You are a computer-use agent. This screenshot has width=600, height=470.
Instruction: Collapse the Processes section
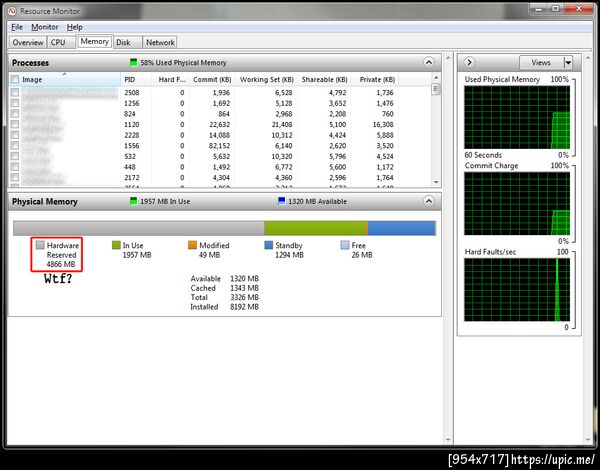click(x=429, y=62)
